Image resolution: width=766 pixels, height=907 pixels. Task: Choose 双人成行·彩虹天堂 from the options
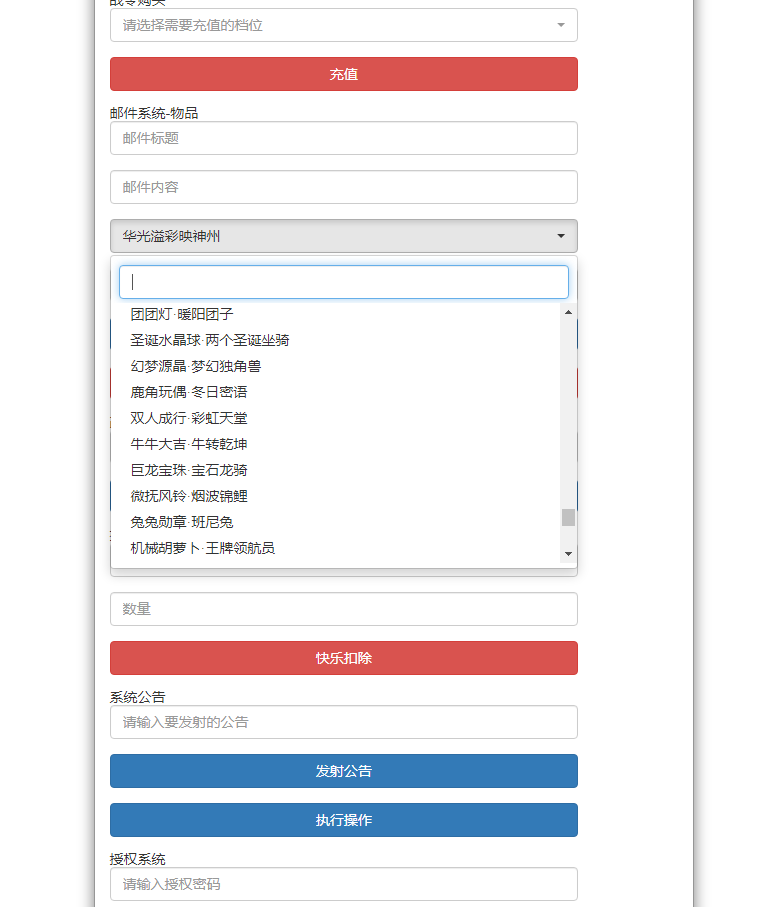pyautogui.click(x=189, y=418)
